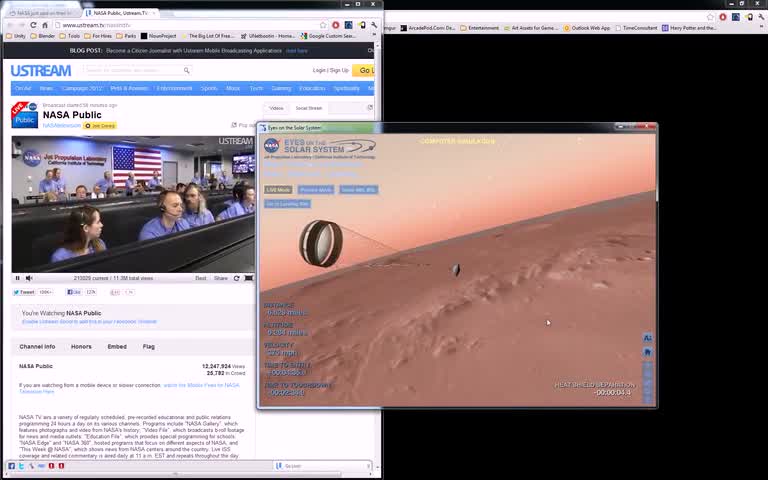Switch to the NASA Public Ustream tab

[x=120, y=13]
